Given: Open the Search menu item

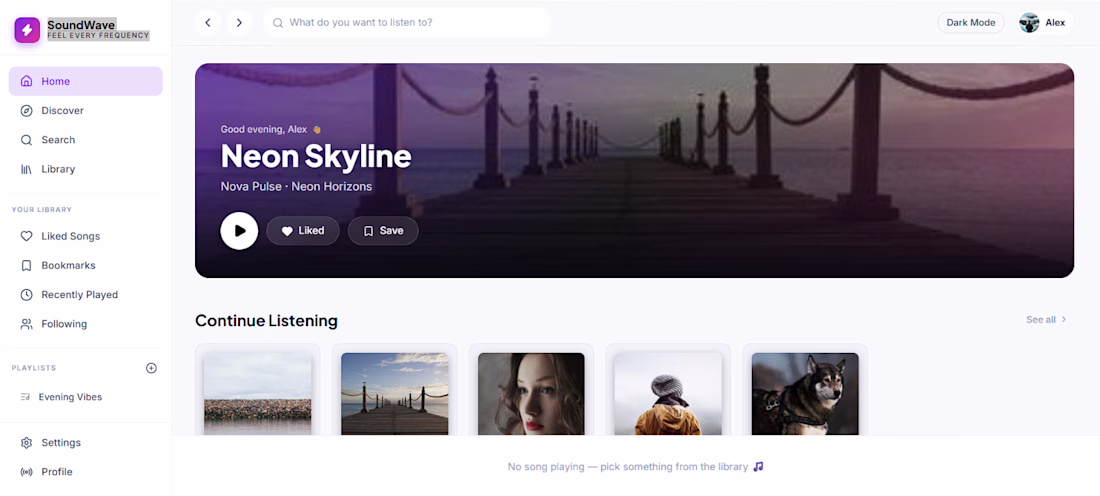Looking at the screenshot, I should pos(86,140).
